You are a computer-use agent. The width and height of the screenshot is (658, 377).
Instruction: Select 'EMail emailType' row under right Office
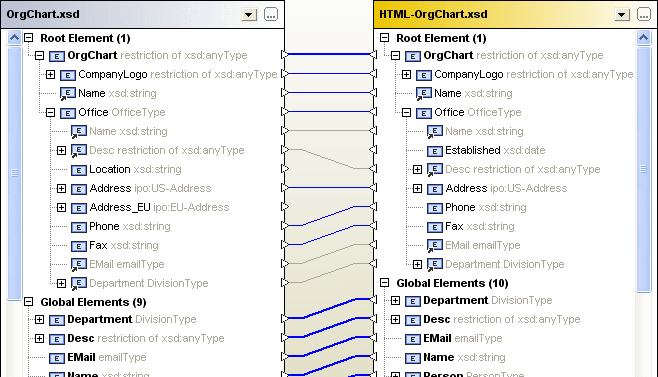click(483, 245)
